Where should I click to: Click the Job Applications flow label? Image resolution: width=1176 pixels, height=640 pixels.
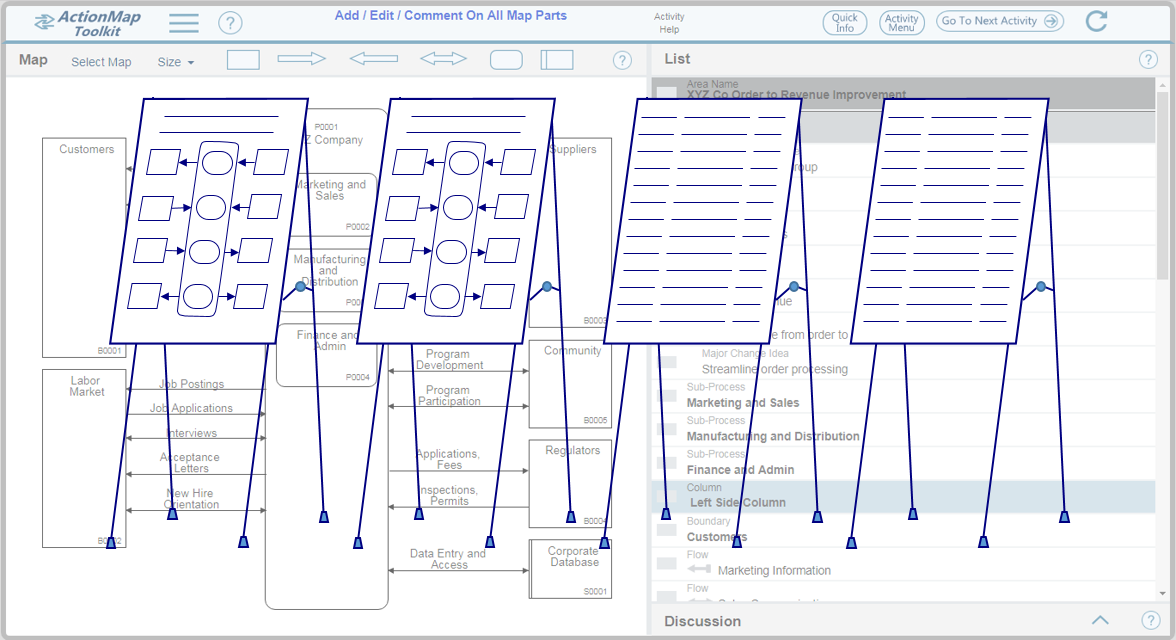click(x=191, y=408)
